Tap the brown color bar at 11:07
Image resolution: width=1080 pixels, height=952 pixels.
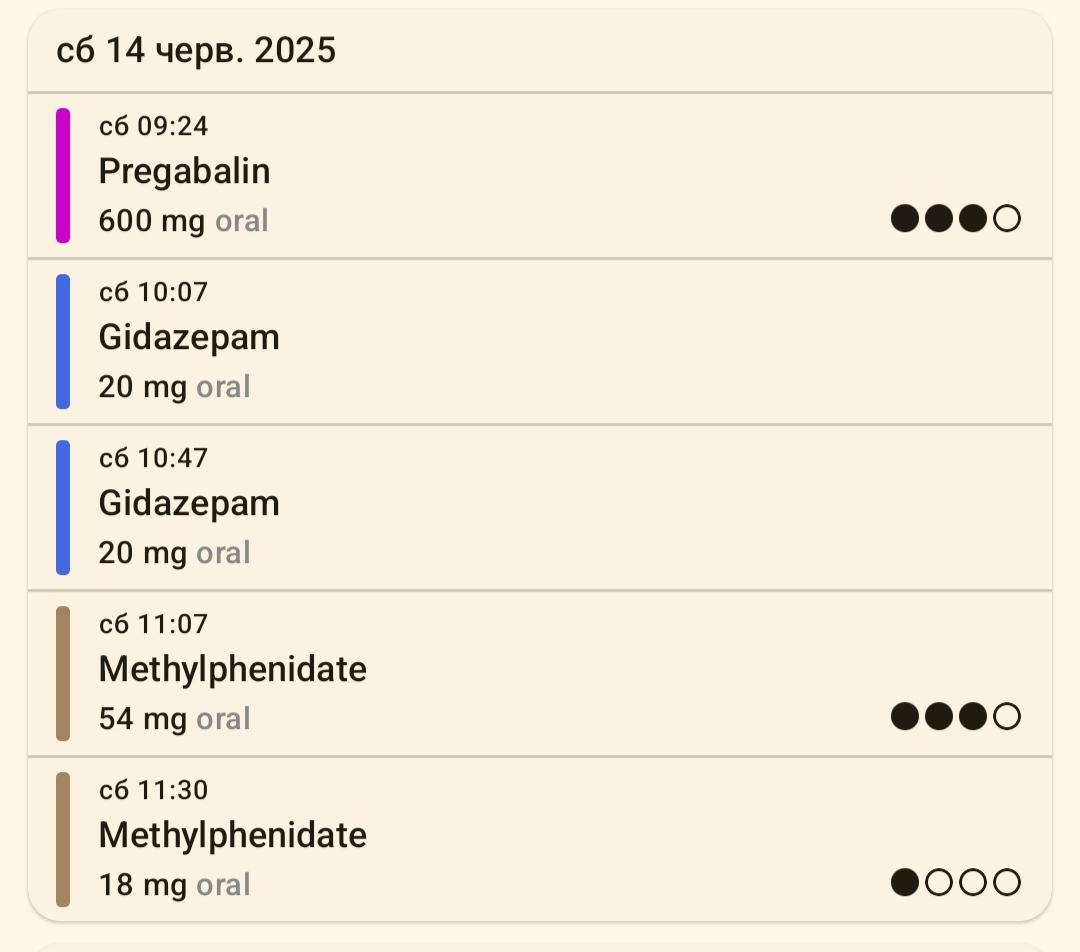[x=63, y=673]
